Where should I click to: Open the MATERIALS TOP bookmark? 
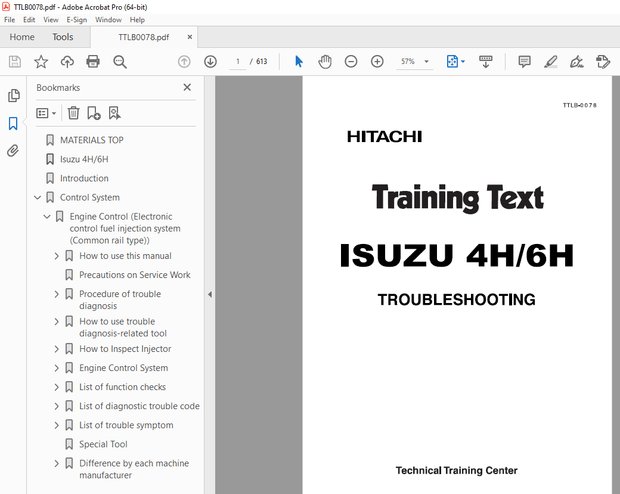(x=92, y=140)
